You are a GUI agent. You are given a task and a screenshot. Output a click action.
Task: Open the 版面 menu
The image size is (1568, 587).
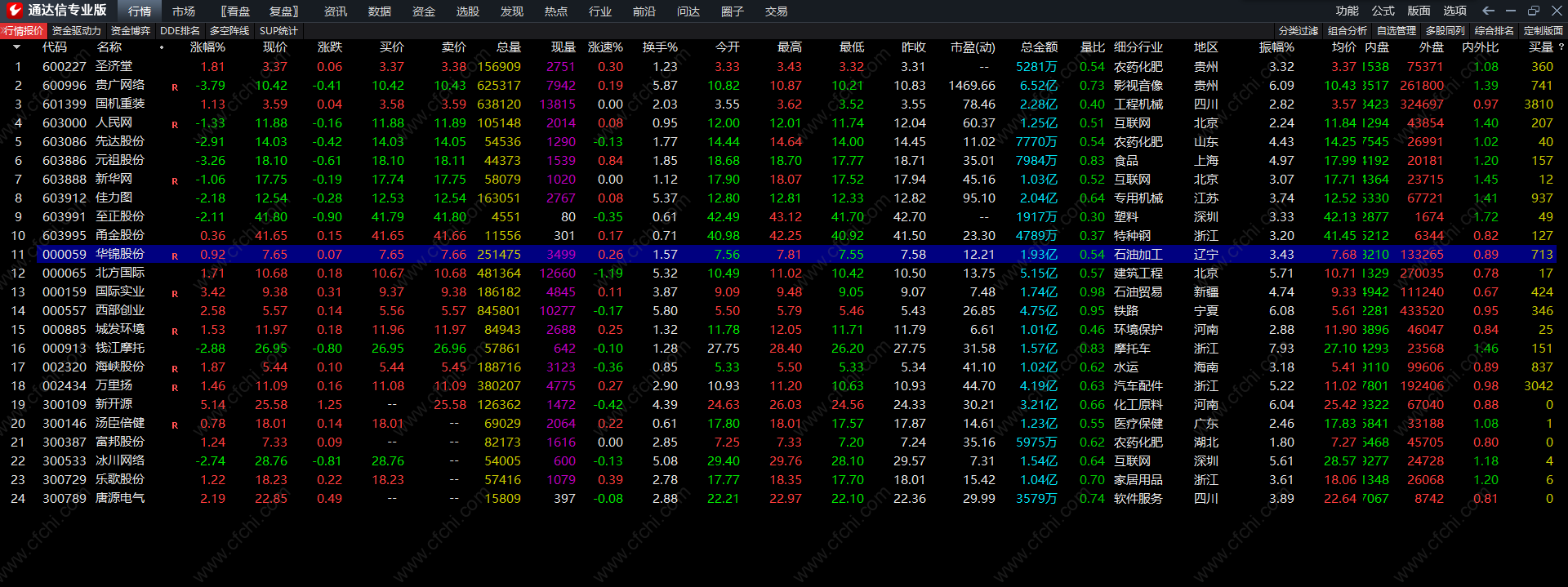(x=1419, y=11)
